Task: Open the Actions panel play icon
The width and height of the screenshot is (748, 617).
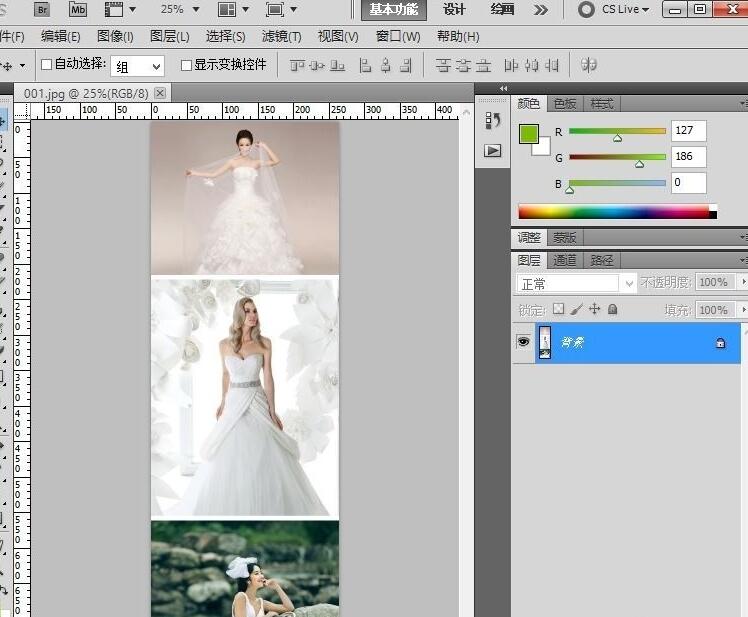Action: tap(492, 151)
